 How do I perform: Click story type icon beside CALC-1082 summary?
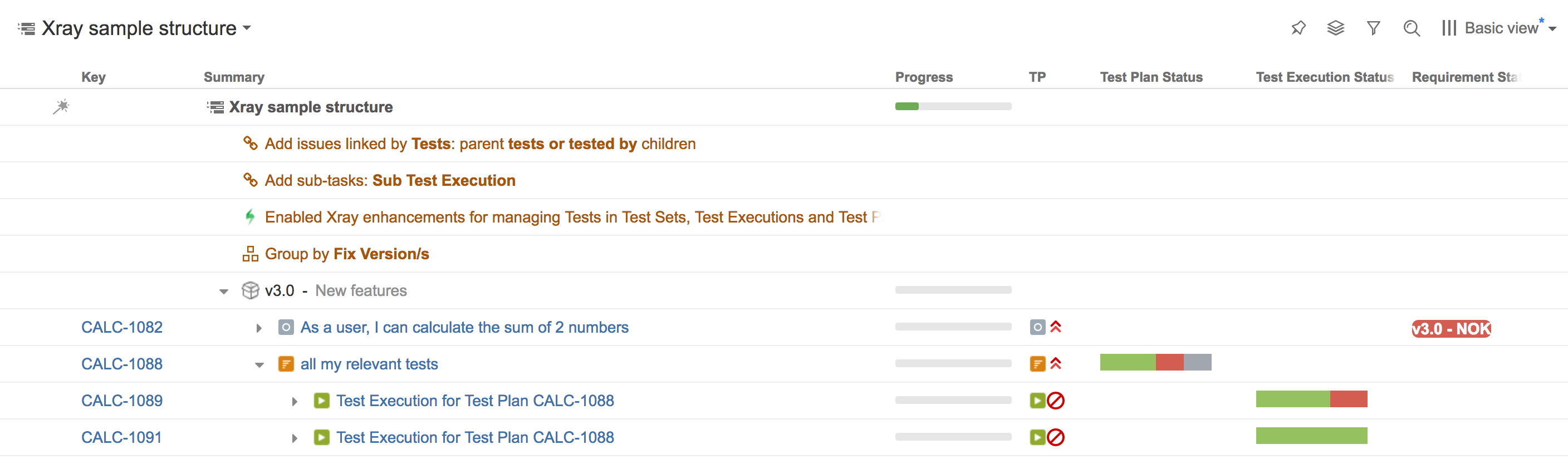(286, 327)
